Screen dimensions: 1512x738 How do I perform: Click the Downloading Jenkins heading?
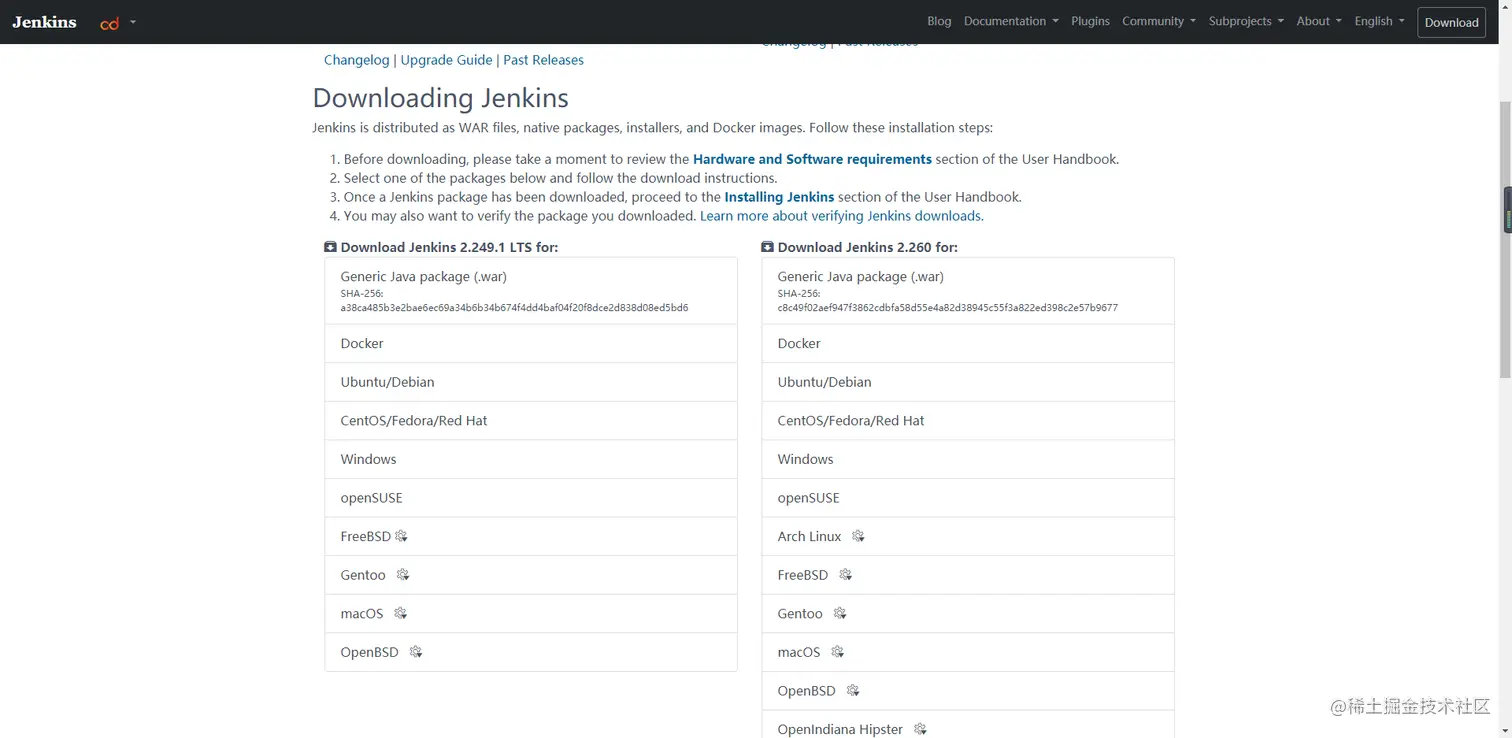[x=440, y=98]
